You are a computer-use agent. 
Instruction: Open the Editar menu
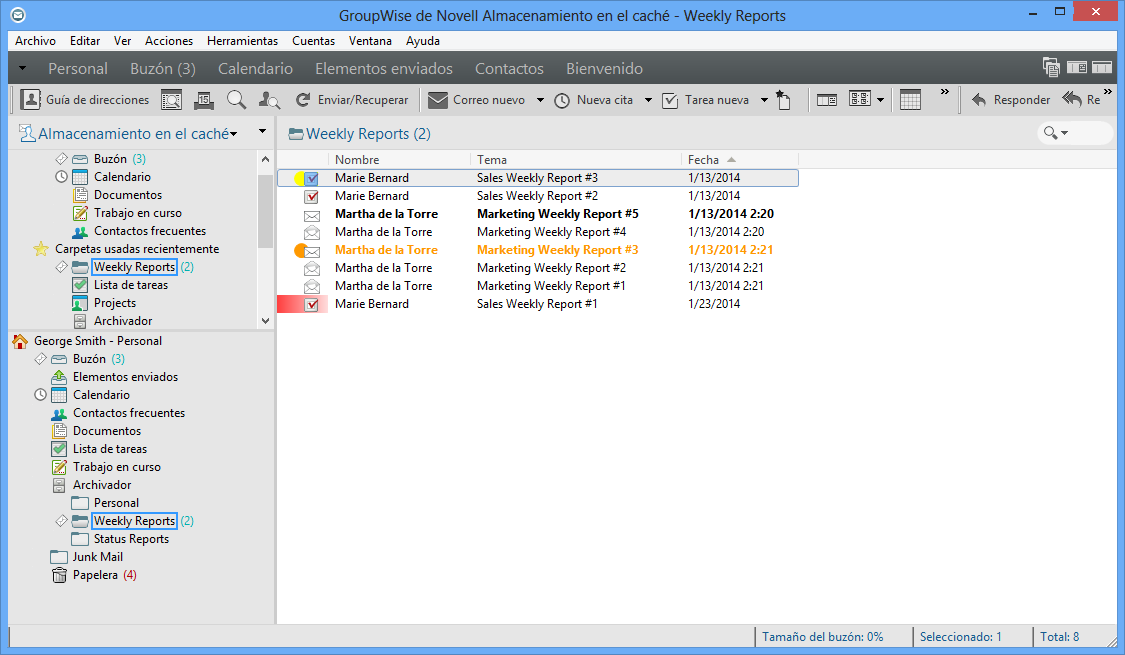coord(85,41)
